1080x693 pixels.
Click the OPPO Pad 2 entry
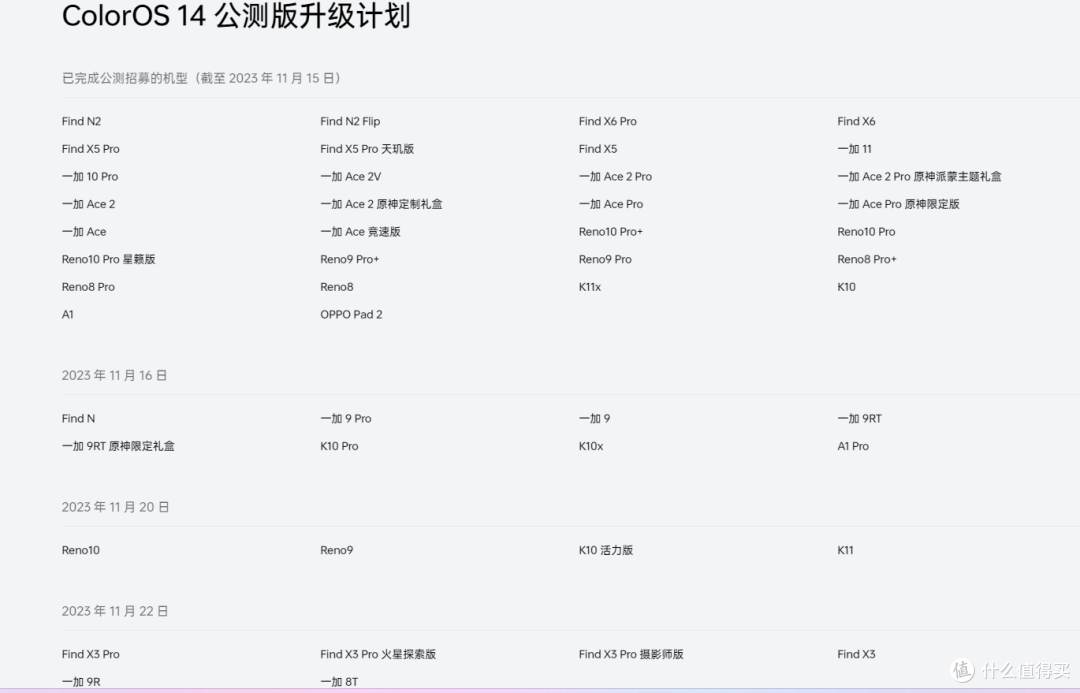(x=351, y=314)
